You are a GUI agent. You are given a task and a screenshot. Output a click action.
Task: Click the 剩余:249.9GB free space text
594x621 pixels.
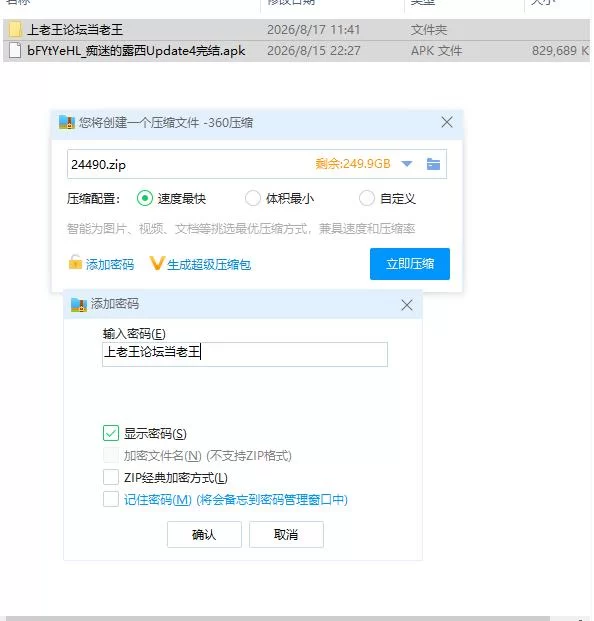tap(353, 164)
